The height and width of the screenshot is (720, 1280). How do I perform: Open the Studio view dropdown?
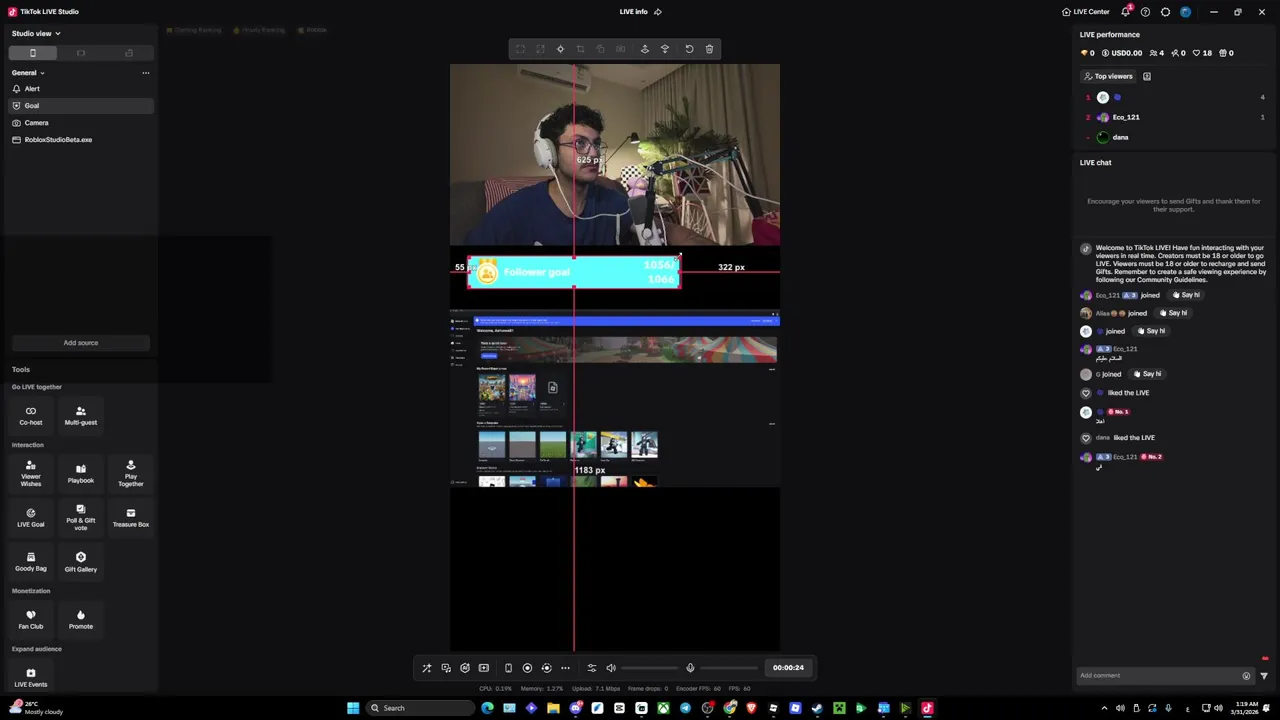click(x=36, y=33)
